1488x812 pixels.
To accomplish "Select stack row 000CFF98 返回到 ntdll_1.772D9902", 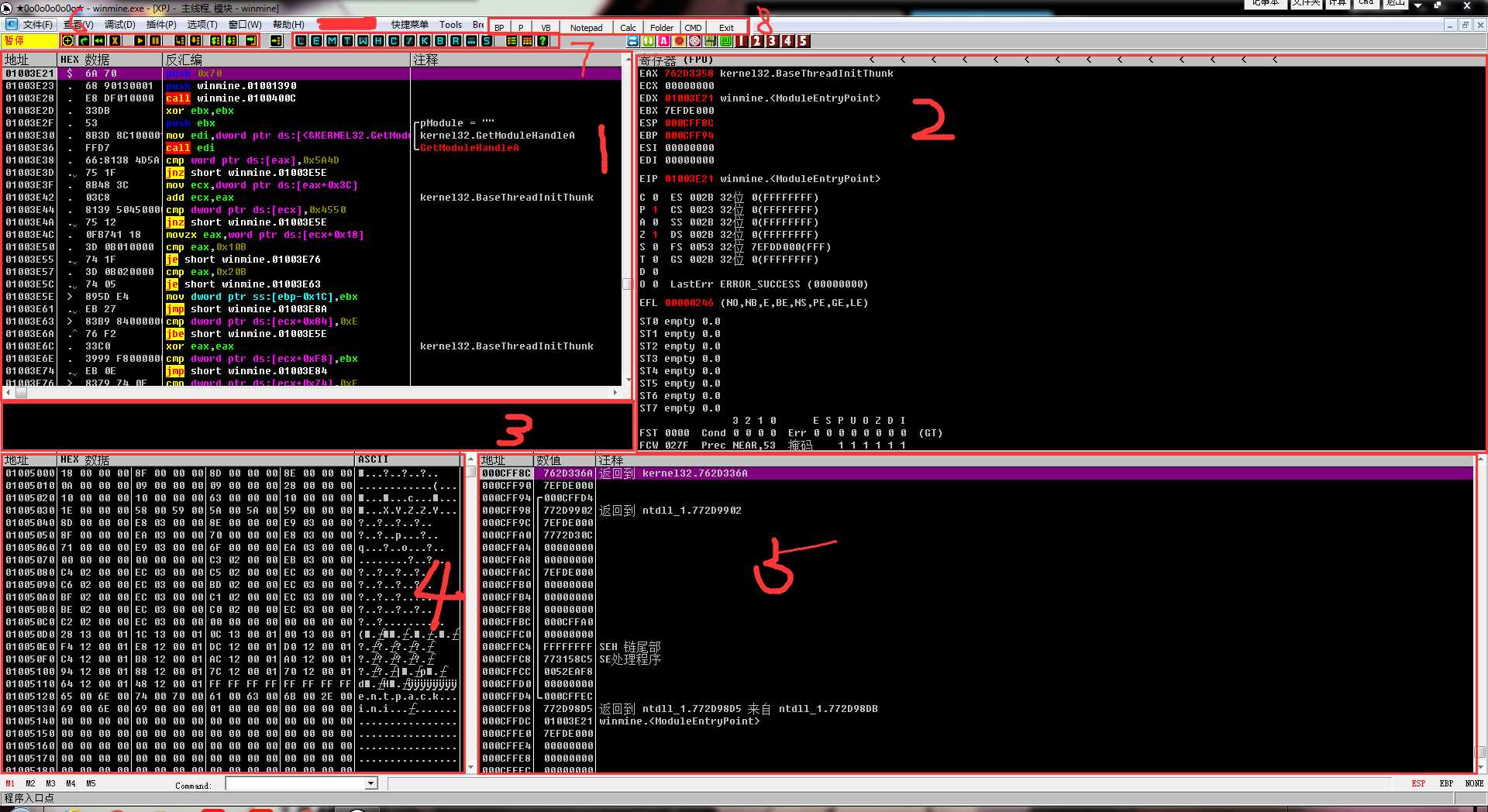I will [976, 511].
